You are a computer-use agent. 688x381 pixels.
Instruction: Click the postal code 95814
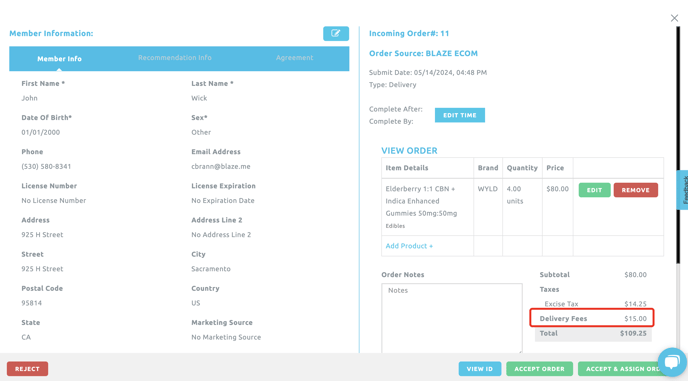(32, 303)
